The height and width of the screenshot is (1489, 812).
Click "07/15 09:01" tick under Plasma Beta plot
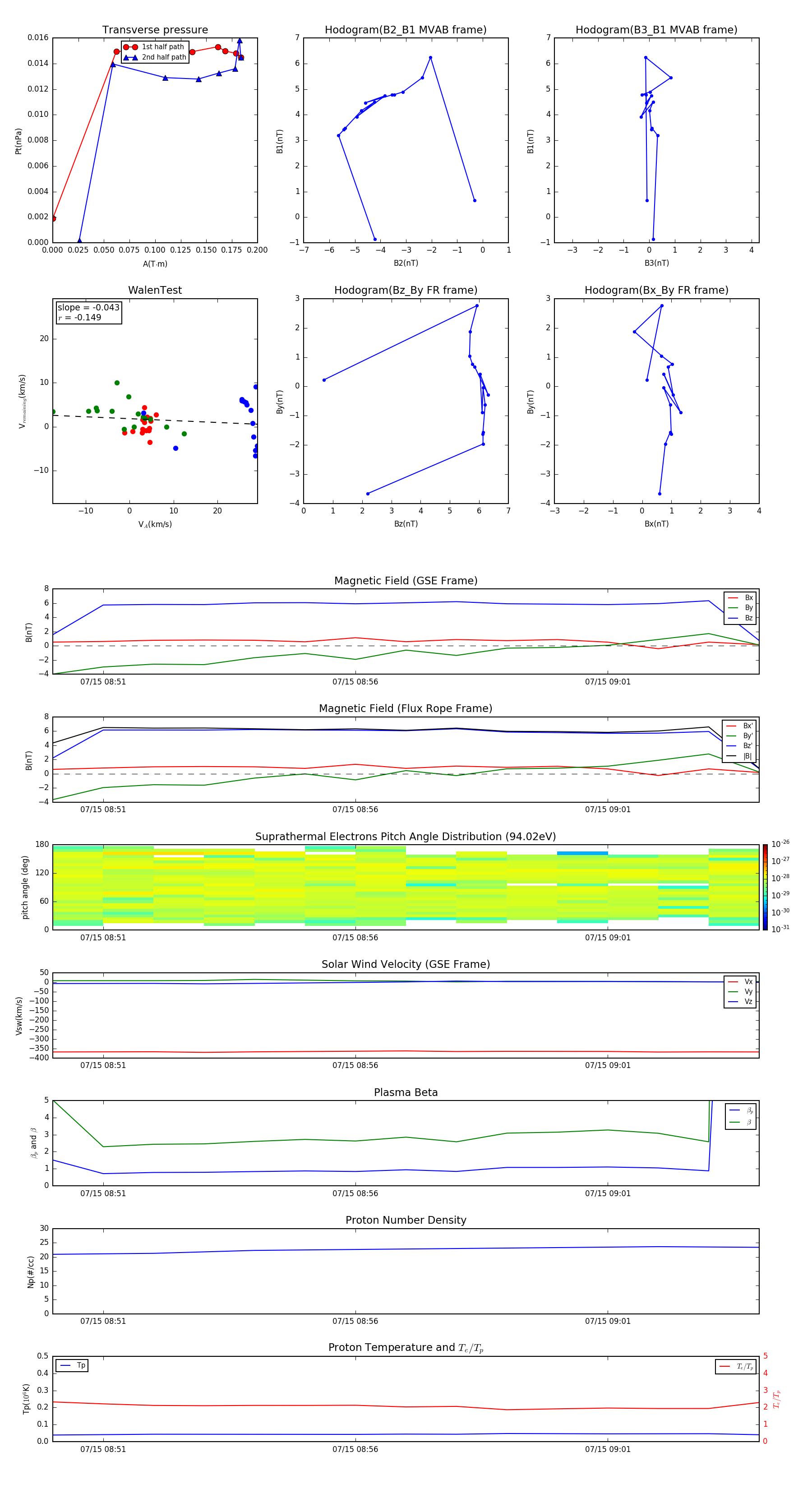click(607, 1193)
